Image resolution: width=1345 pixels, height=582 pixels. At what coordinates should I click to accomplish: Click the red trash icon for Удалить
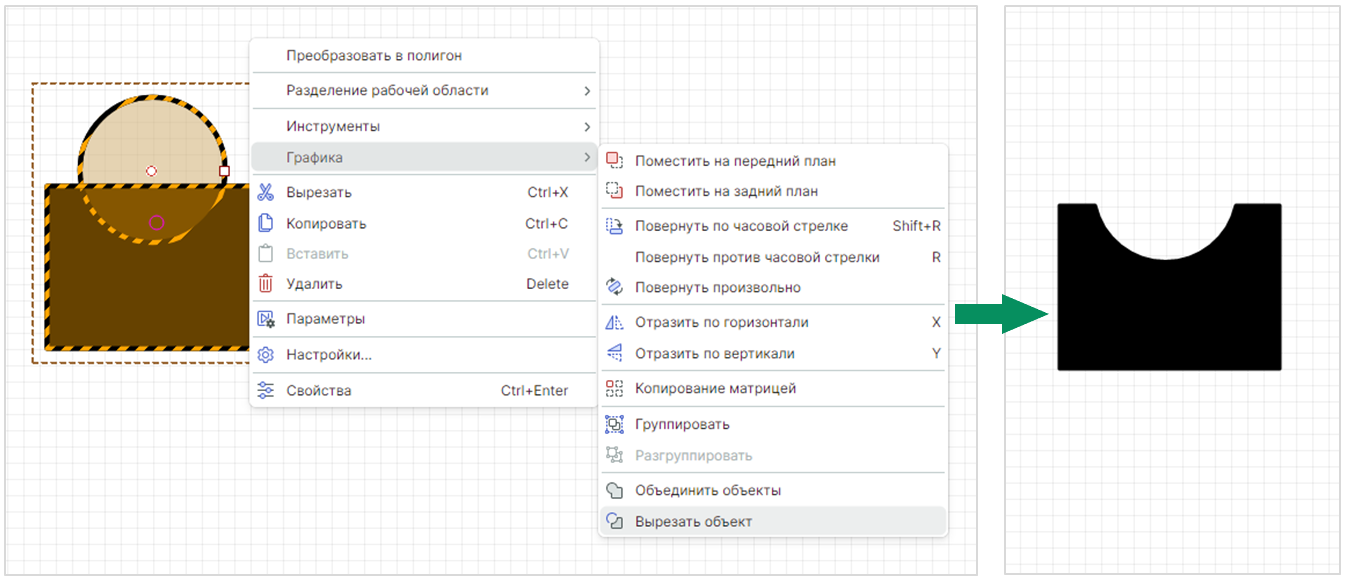pos(266,284)
